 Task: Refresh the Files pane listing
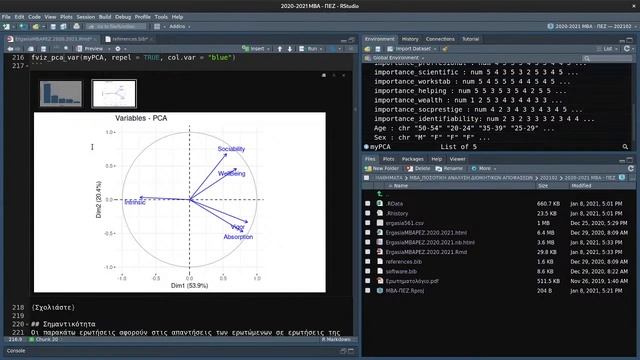631,168
